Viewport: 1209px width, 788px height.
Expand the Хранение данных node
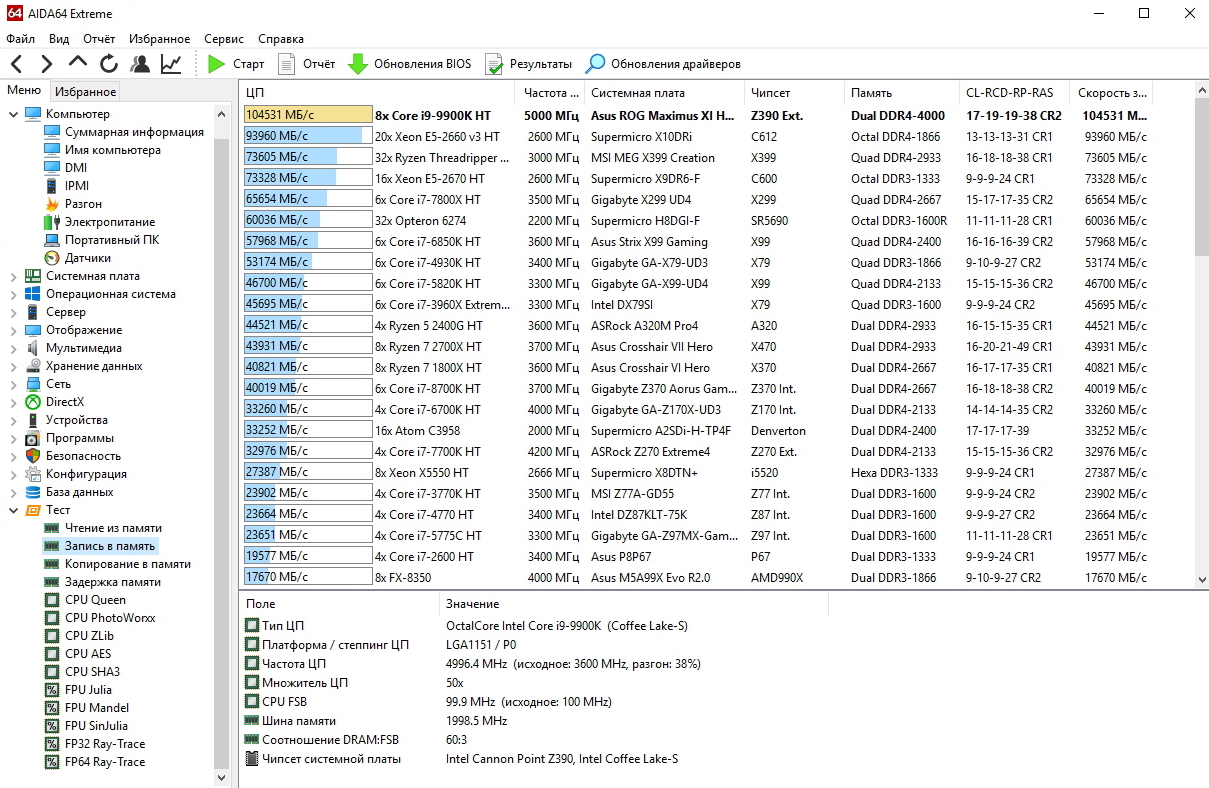click(x=13, y=366)
